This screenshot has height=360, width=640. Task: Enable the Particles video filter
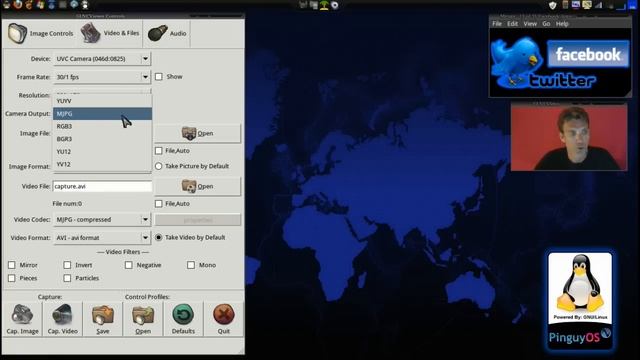(x=67, y=278)
